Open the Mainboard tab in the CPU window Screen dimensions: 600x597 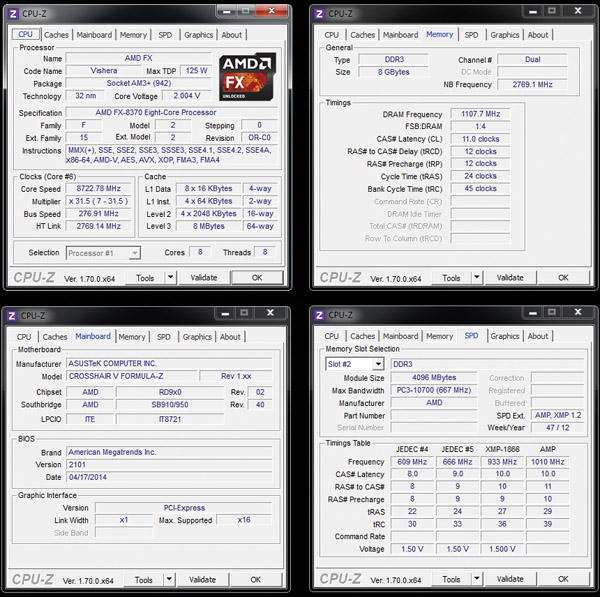tap(94, 35)
